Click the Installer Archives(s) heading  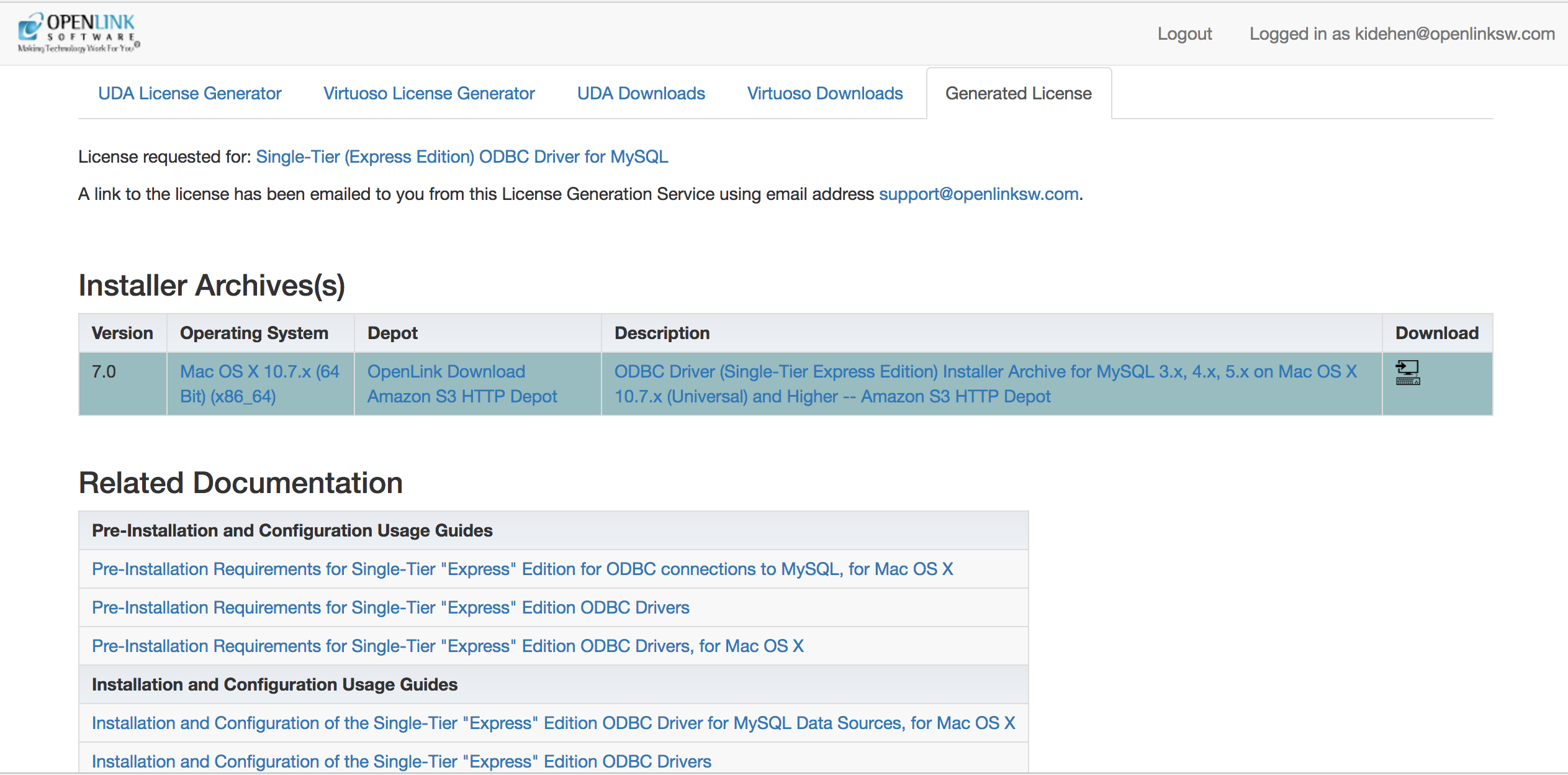coord(212,285)
